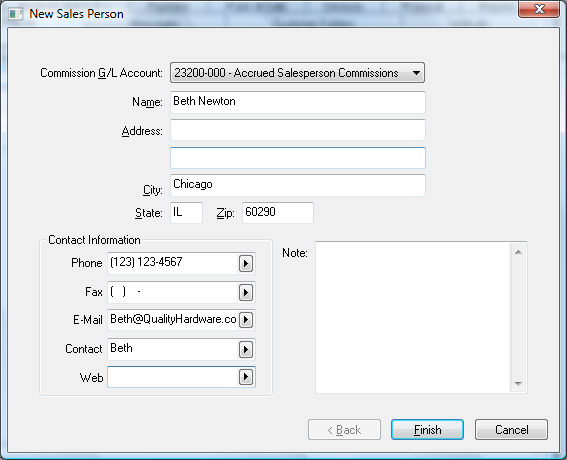
Task: Click the Zip field containing 60290
Action: click(x=278, y=213)
